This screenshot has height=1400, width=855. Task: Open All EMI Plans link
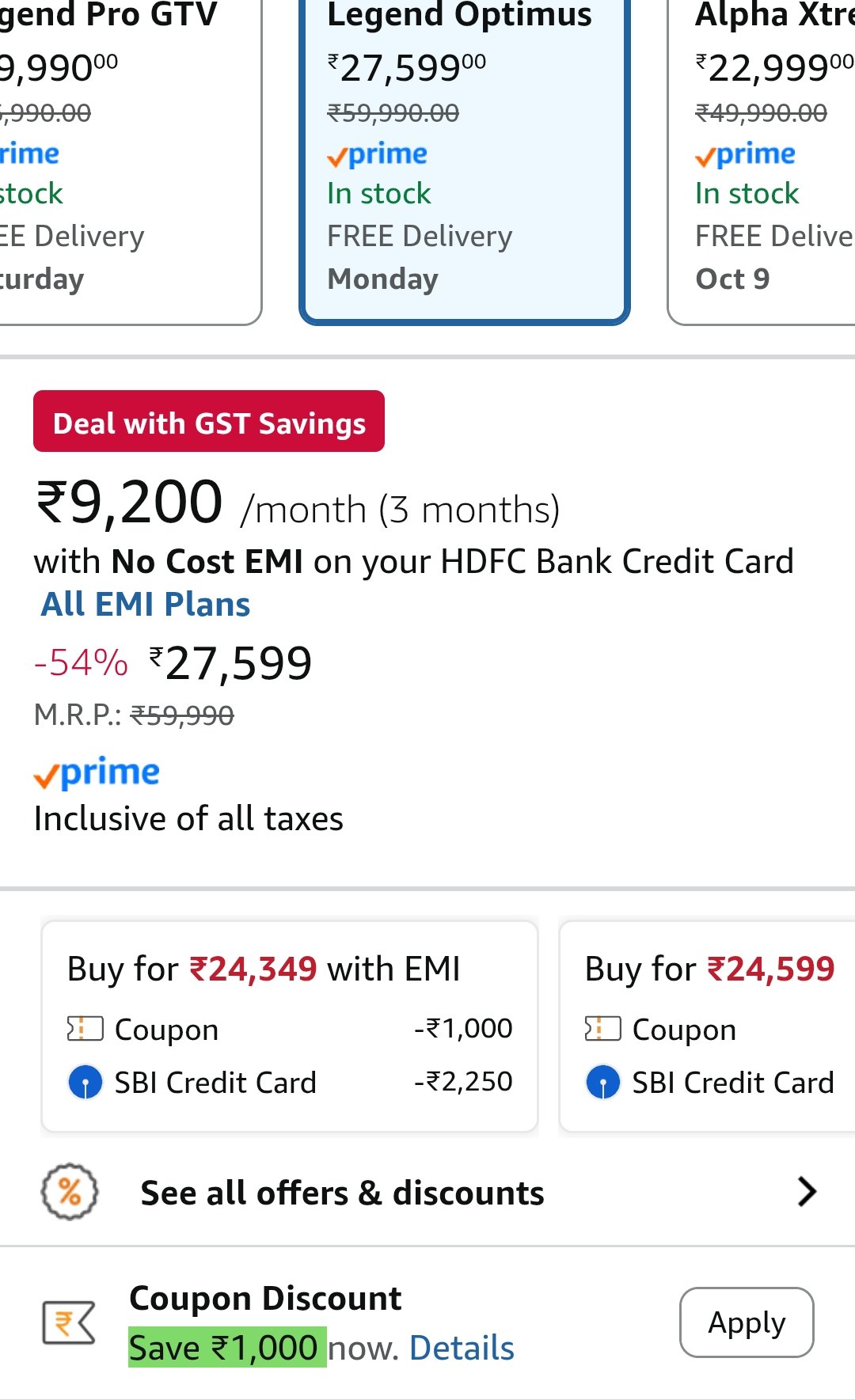pos(146,605)
